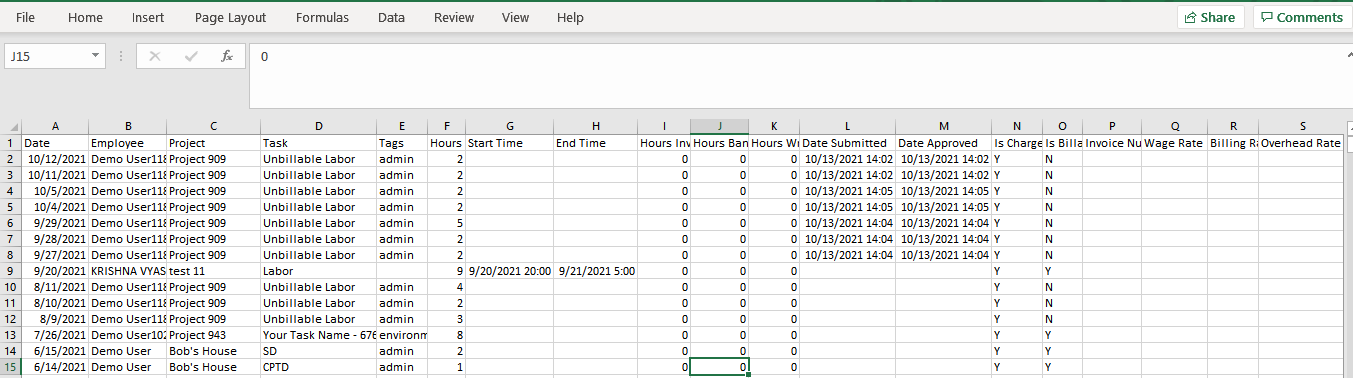
Task: Open the Comments pane button
Action: (x=1301, y=18)
